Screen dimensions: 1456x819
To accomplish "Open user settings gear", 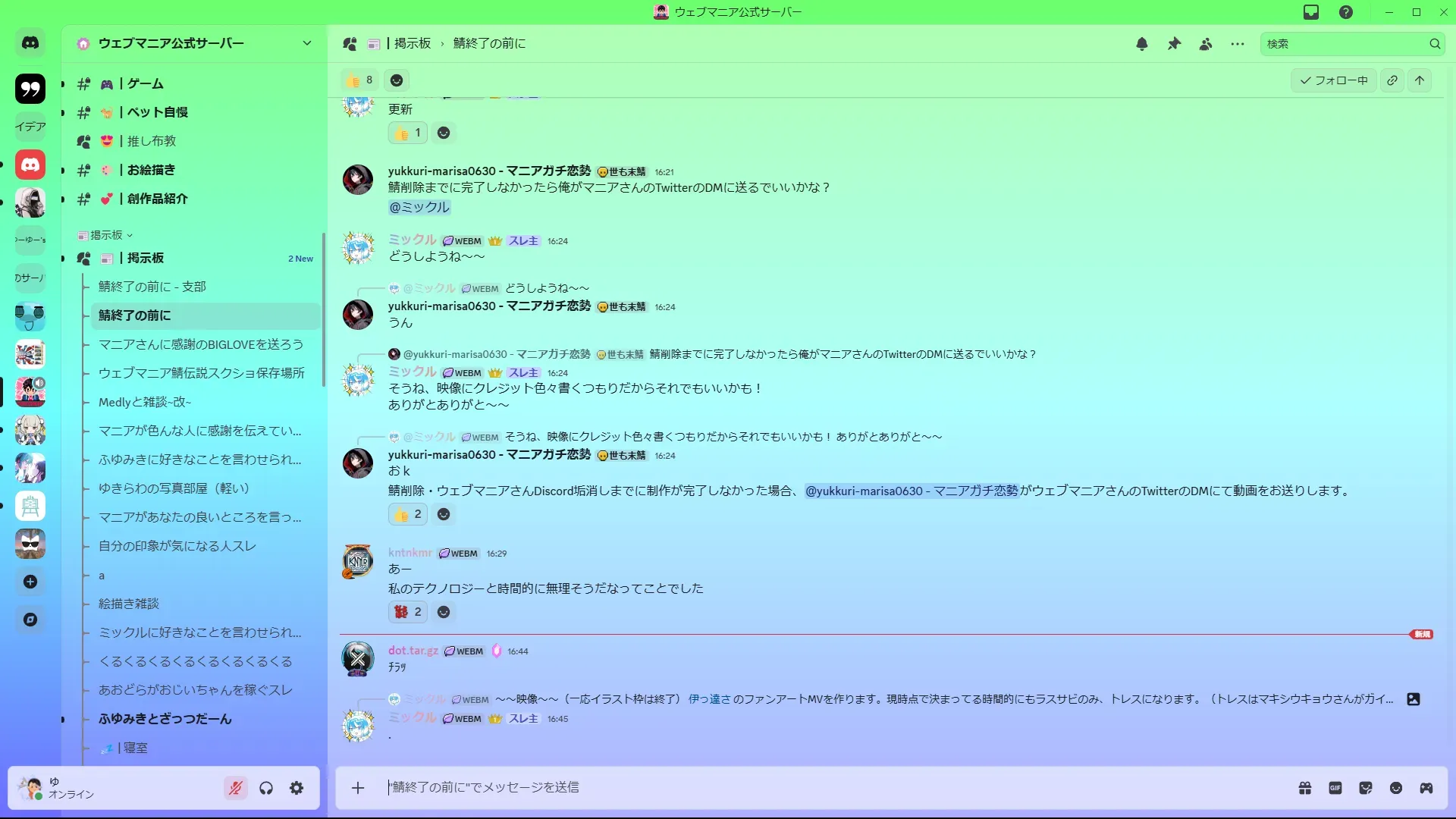I will (297, 788).
